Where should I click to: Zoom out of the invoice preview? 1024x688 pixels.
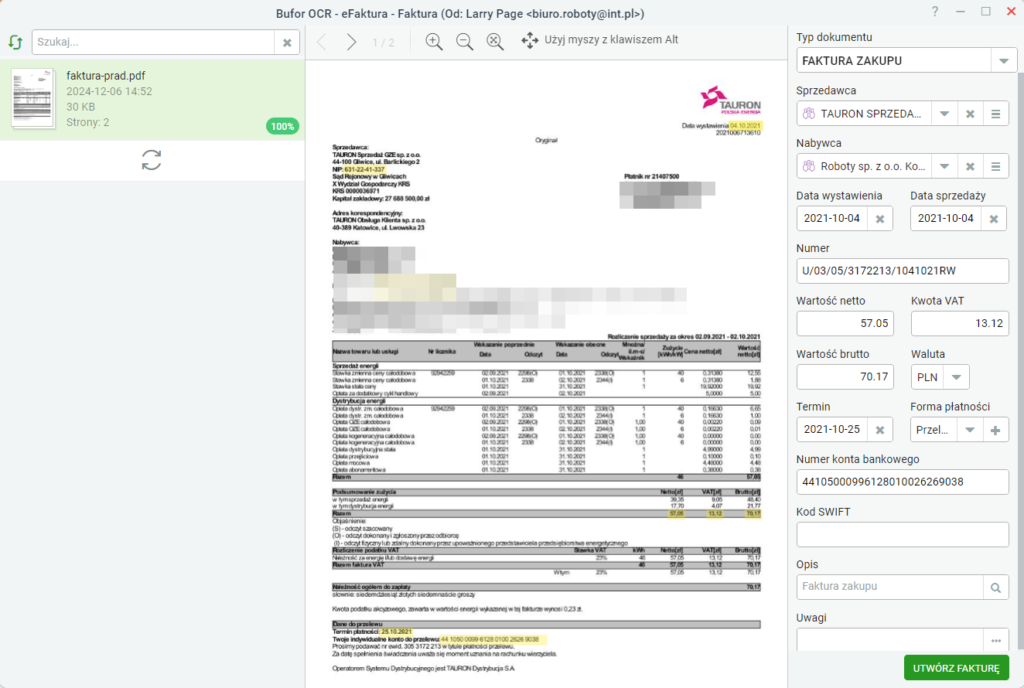coord(464,42)
